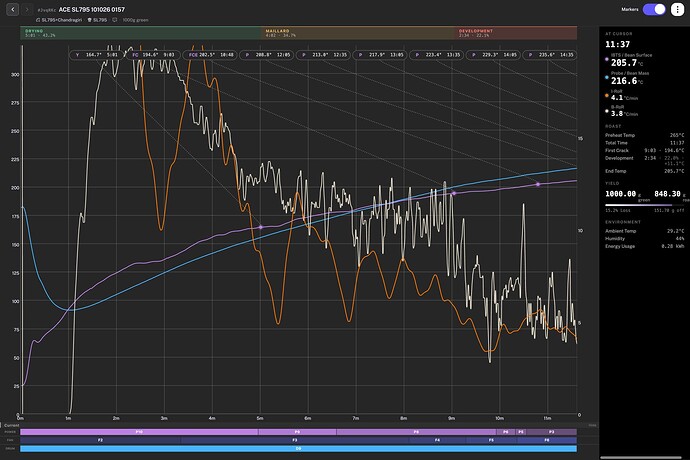Go back using the left arrow button
The width and height of the screenshot is (690, 460).
(x=13, y=9)
